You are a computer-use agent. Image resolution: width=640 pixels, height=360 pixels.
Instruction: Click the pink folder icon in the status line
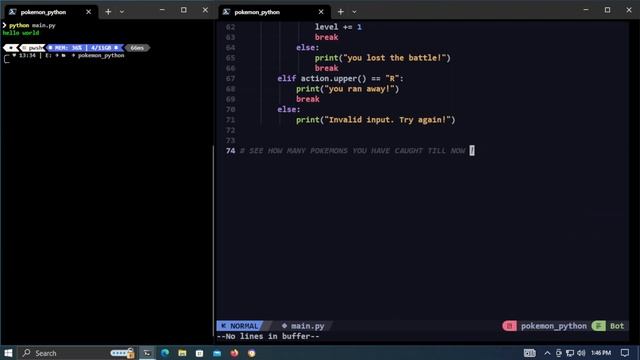pyautogui.click(x=509, y=326)
